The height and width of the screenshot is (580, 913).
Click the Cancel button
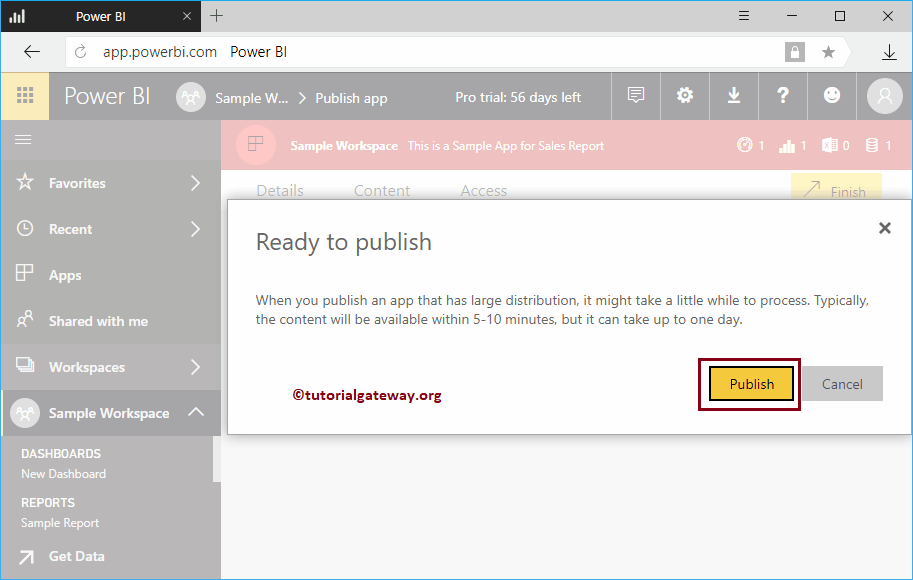842,384
